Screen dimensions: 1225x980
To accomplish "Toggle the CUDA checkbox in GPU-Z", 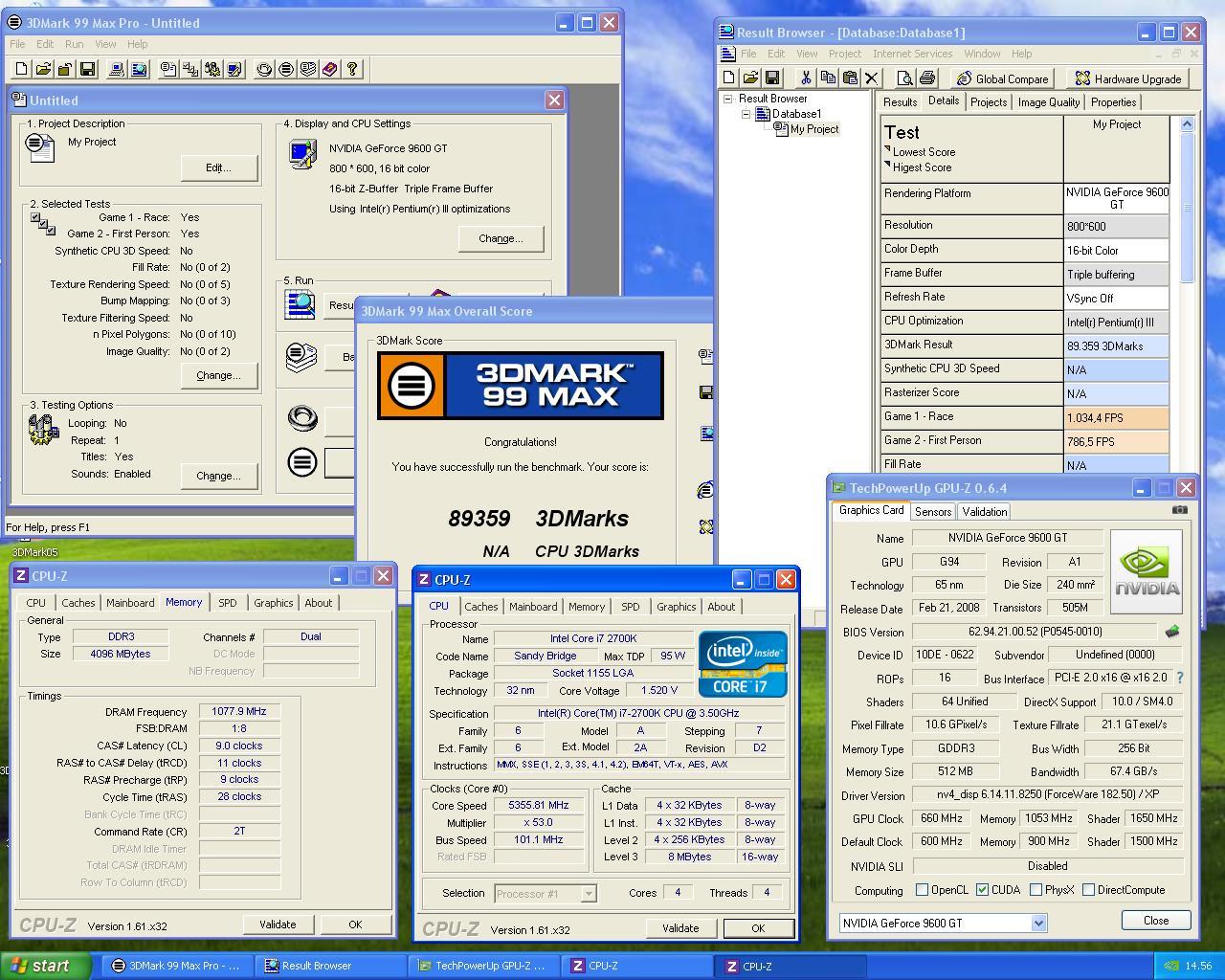I will [982, 890].
